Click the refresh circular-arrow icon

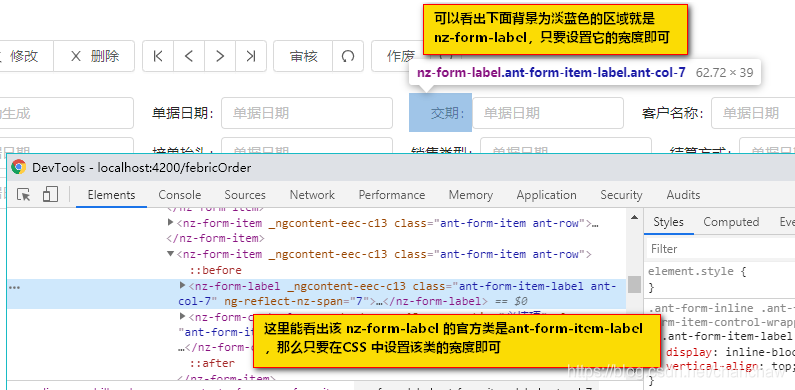348,56
